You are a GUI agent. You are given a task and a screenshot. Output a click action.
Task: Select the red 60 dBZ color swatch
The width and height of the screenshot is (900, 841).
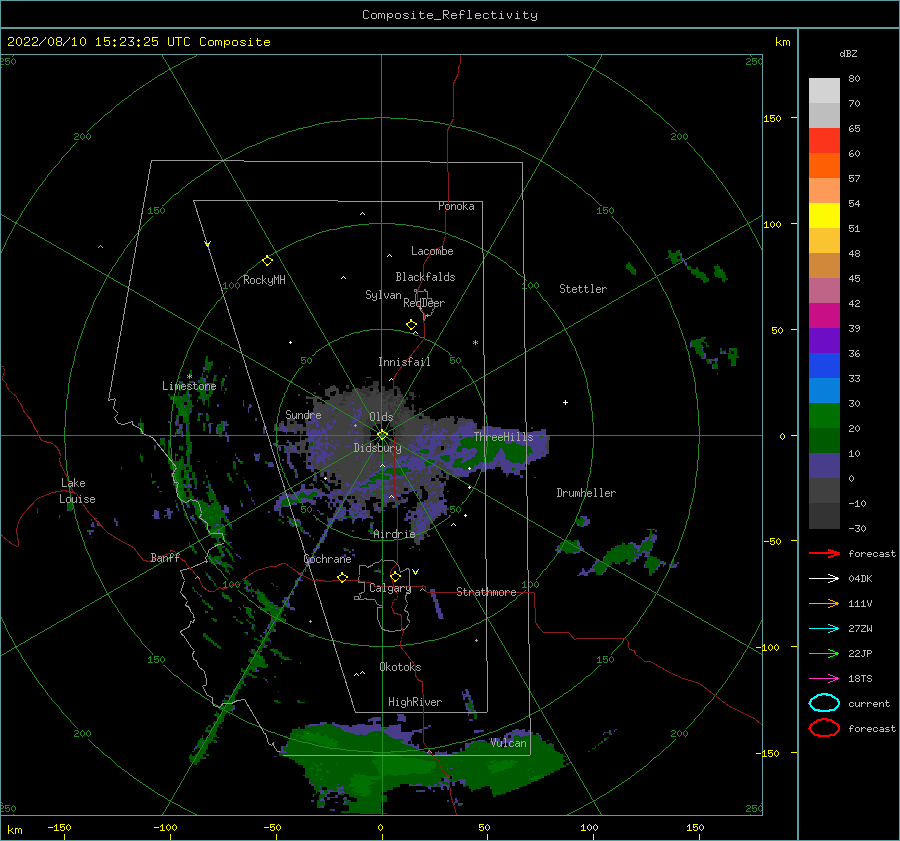(x=824, y=141)
